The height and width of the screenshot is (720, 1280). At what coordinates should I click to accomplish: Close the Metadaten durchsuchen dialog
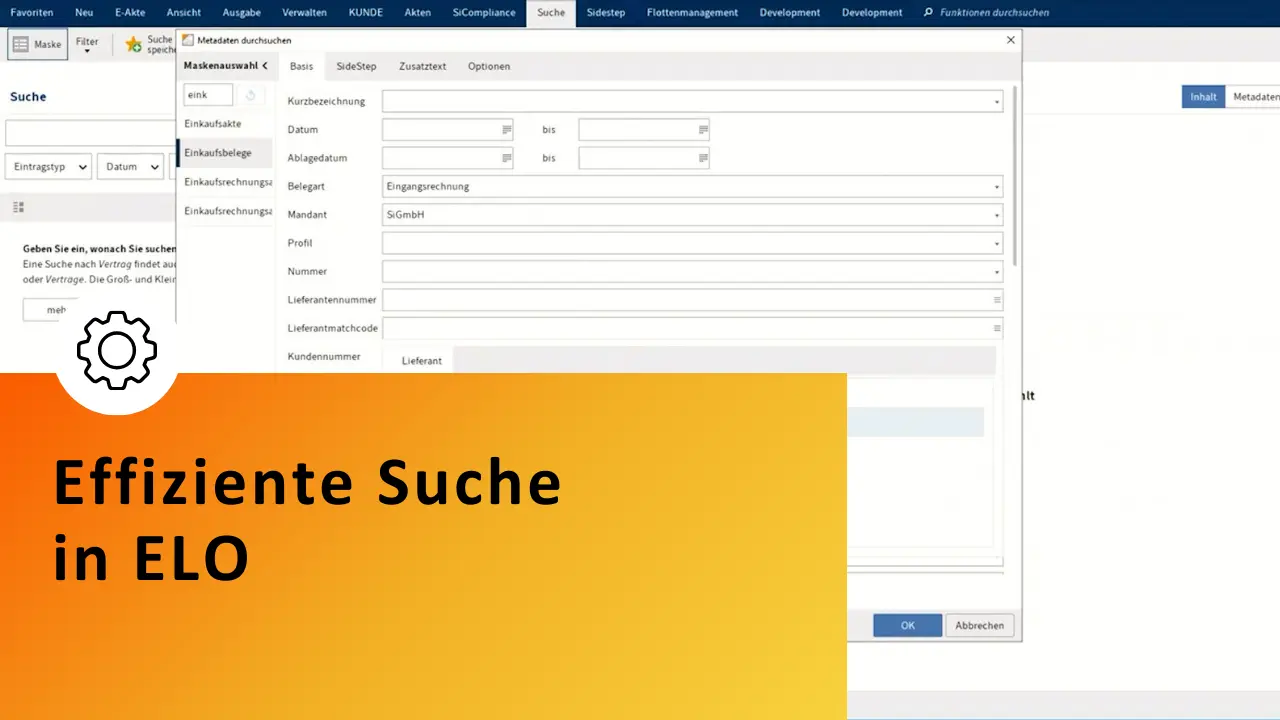pyautogui.click(x=1011, y=40)
